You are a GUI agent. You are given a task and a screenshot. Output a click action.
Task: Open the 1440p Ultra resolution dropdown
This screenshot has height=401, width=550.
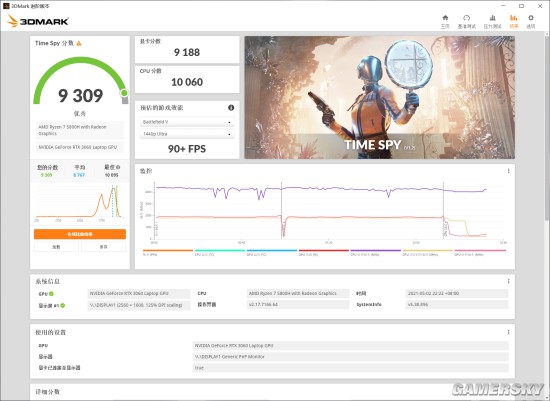[187, 134]
